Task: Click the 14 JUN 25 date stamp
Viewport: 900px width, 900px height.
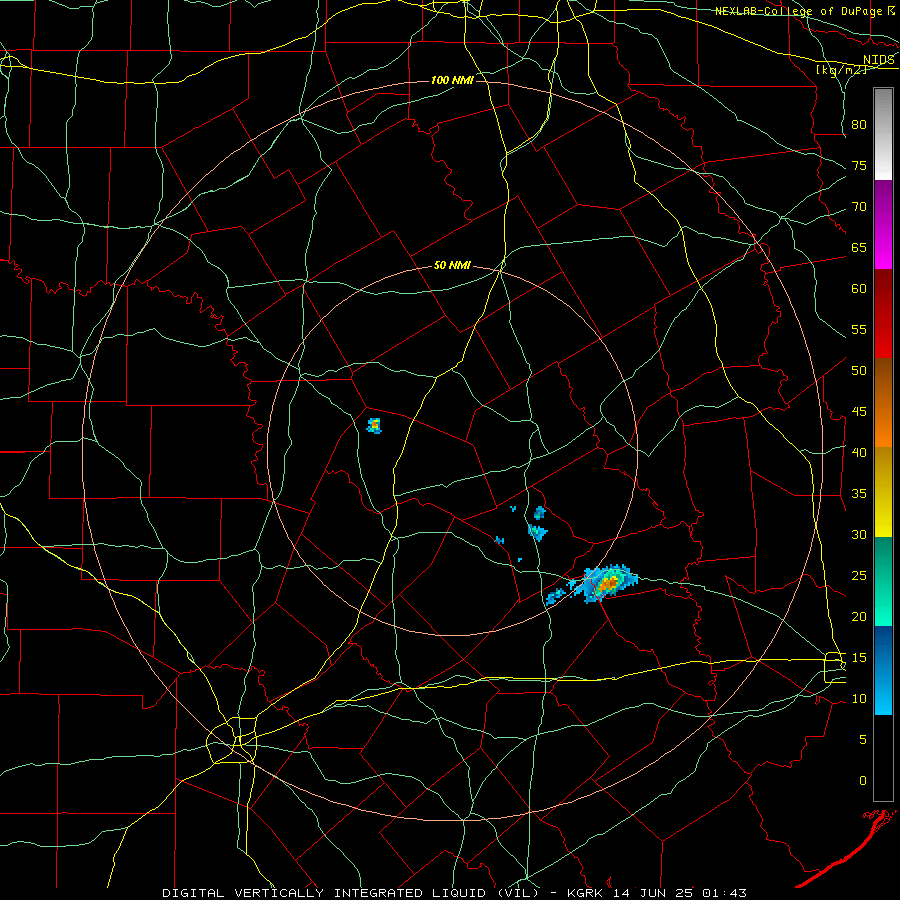Action: point(653,893)
